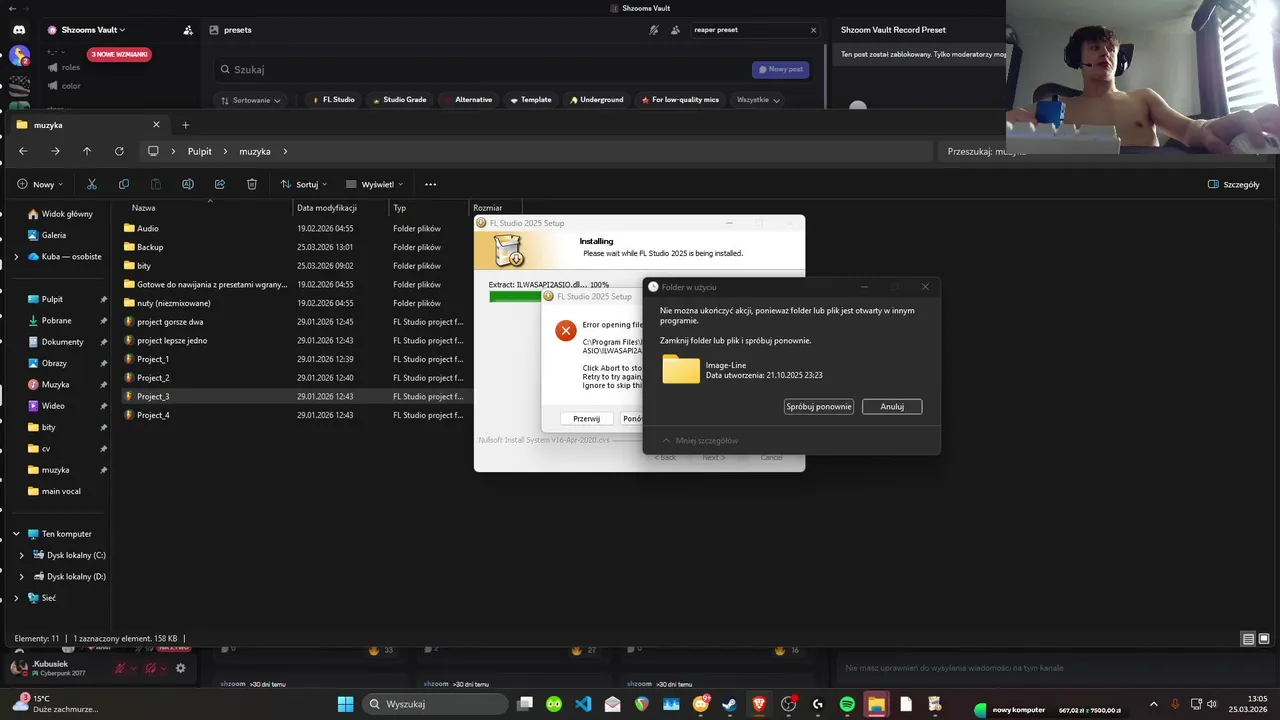
Task: Select the Underground tag filter
Action: tap(596, 100)
